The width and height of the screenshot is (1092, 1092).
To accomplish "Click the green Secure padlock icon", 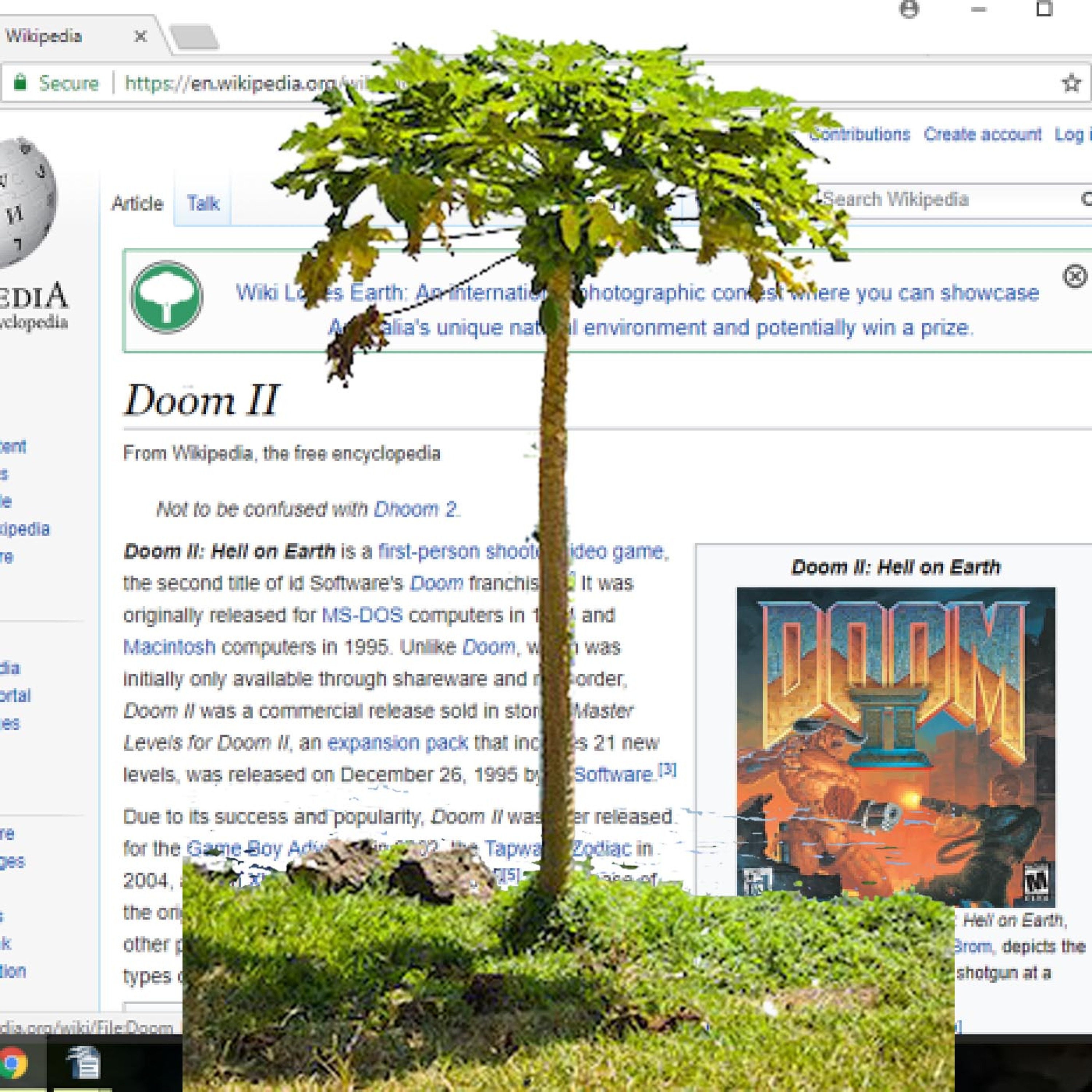I will click(x=20, y=83).
